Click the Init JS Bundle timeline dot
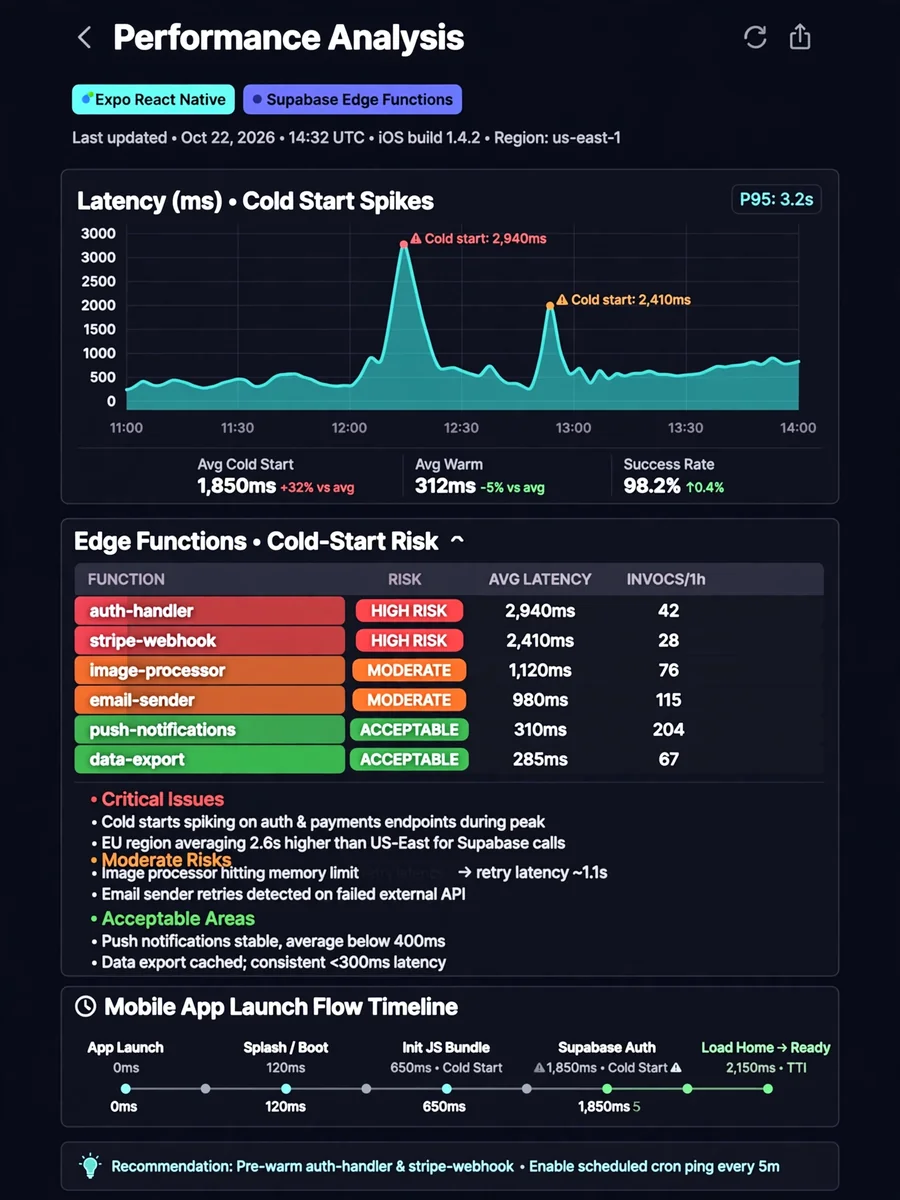The image size is (900, 1200). [x=447, y=1088]
